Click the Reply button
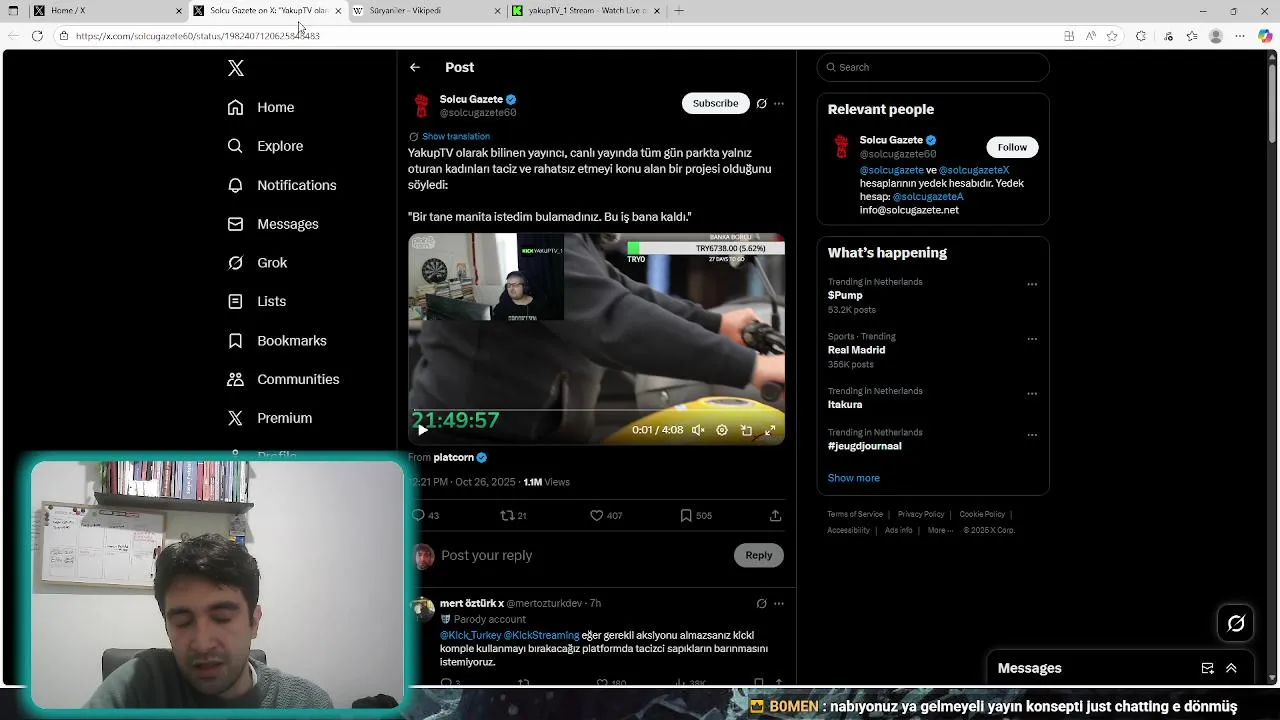This screenshot has height=720, width=1280. click(759, 555)
